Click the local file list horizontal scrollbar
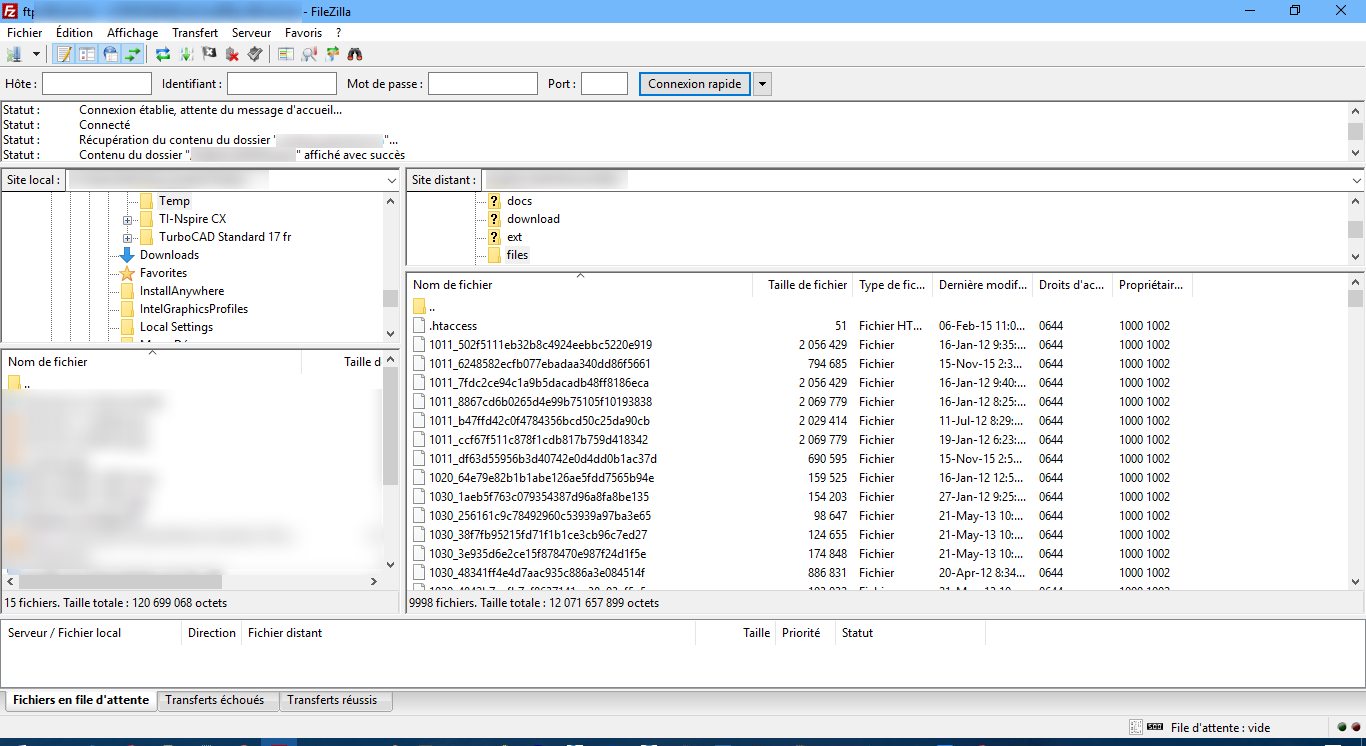 click(x=120, y=581)
